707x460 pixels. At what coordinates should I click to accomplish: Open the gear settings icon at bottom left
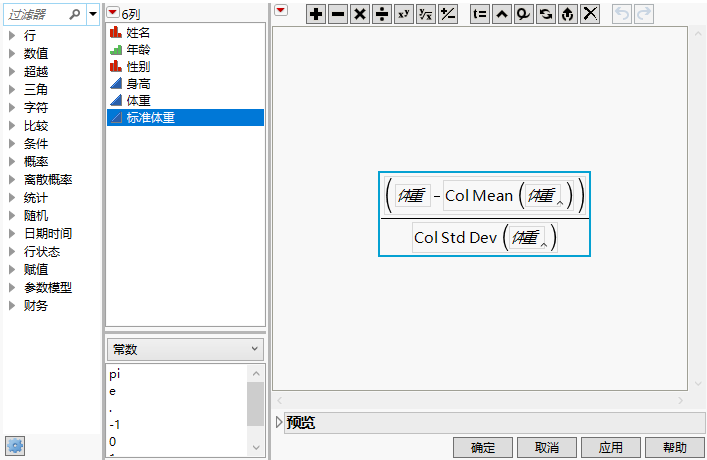(15, 446)
